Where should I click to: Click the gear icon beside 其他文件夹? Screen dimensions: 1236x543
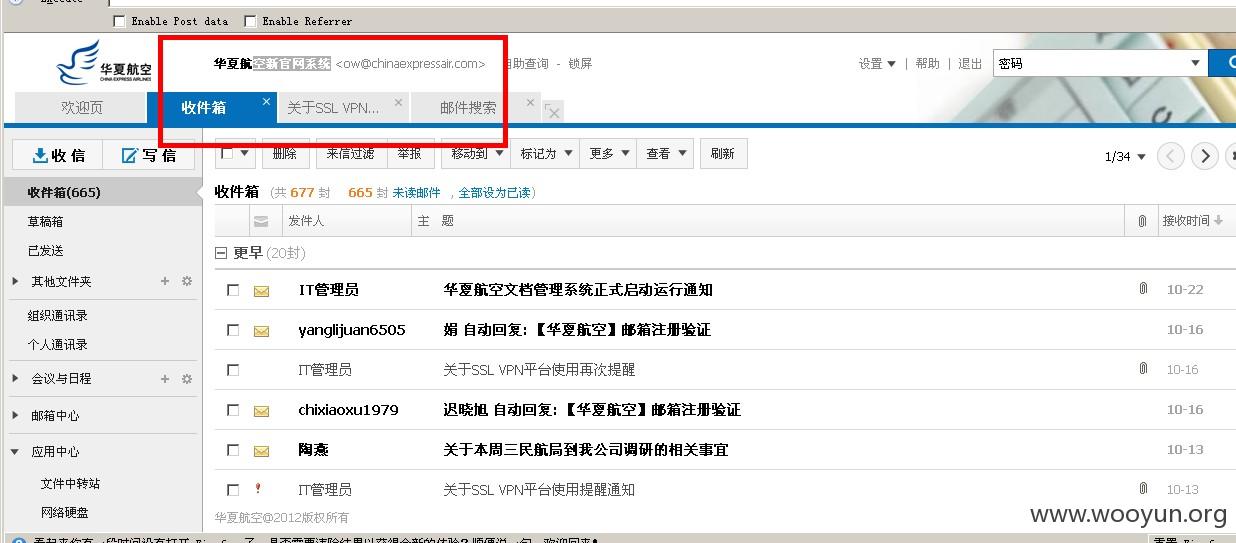[x=186, y=282]
